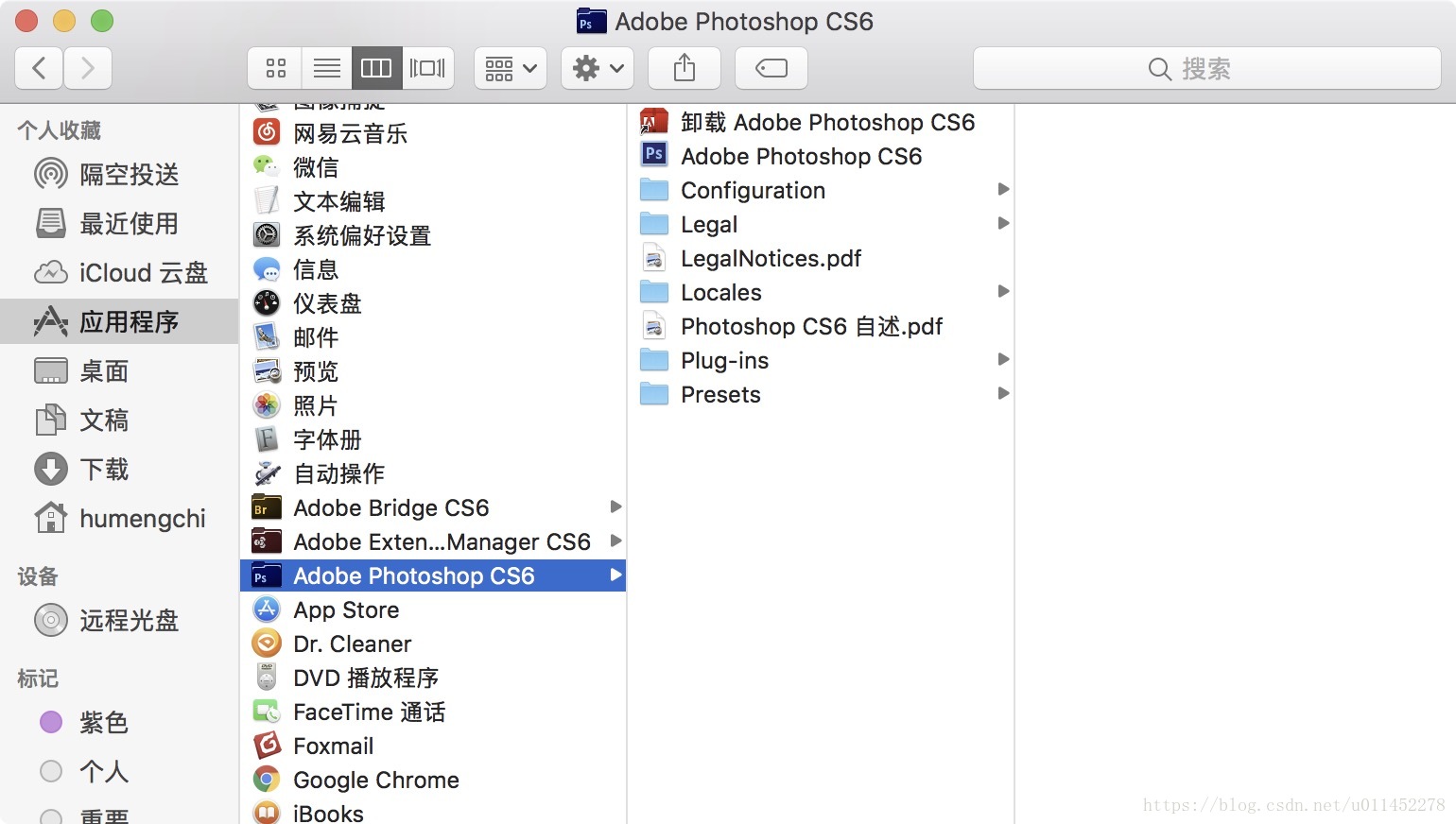Image resolution: width=1456 pixels, height=824 pixels.
Task: Select Adobe Exten...Manager CS6 folder
Action: [x=433, y=541]
